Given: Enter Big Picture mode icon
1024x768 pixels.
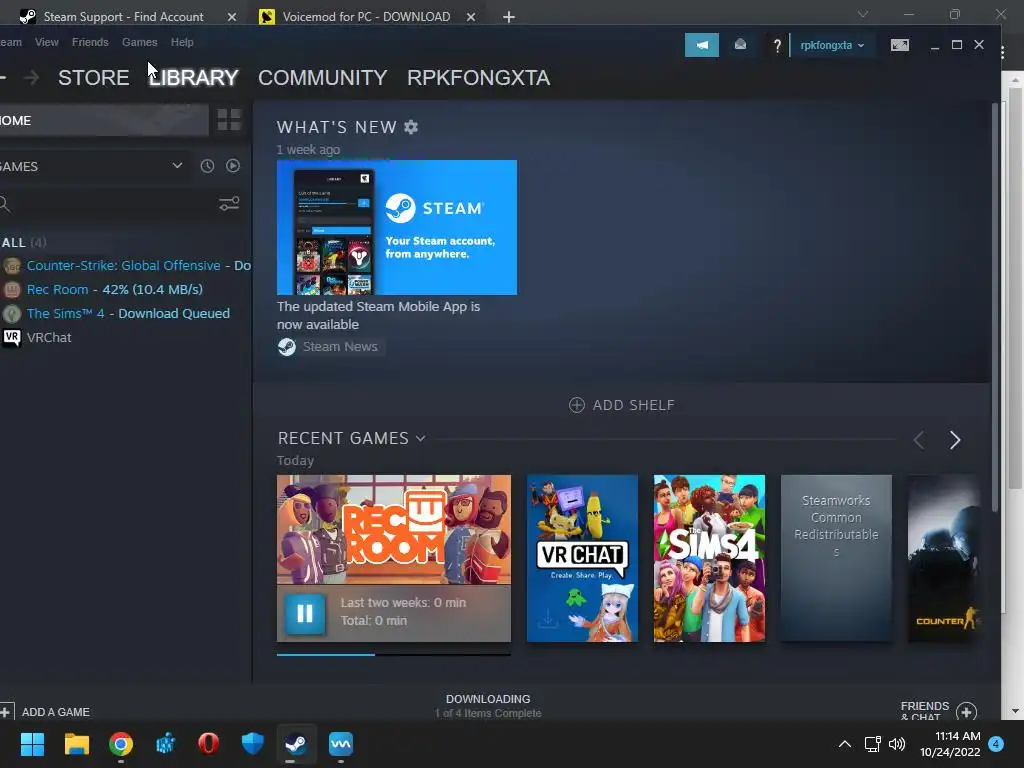Looking at the screenshot, I should 899,45.
